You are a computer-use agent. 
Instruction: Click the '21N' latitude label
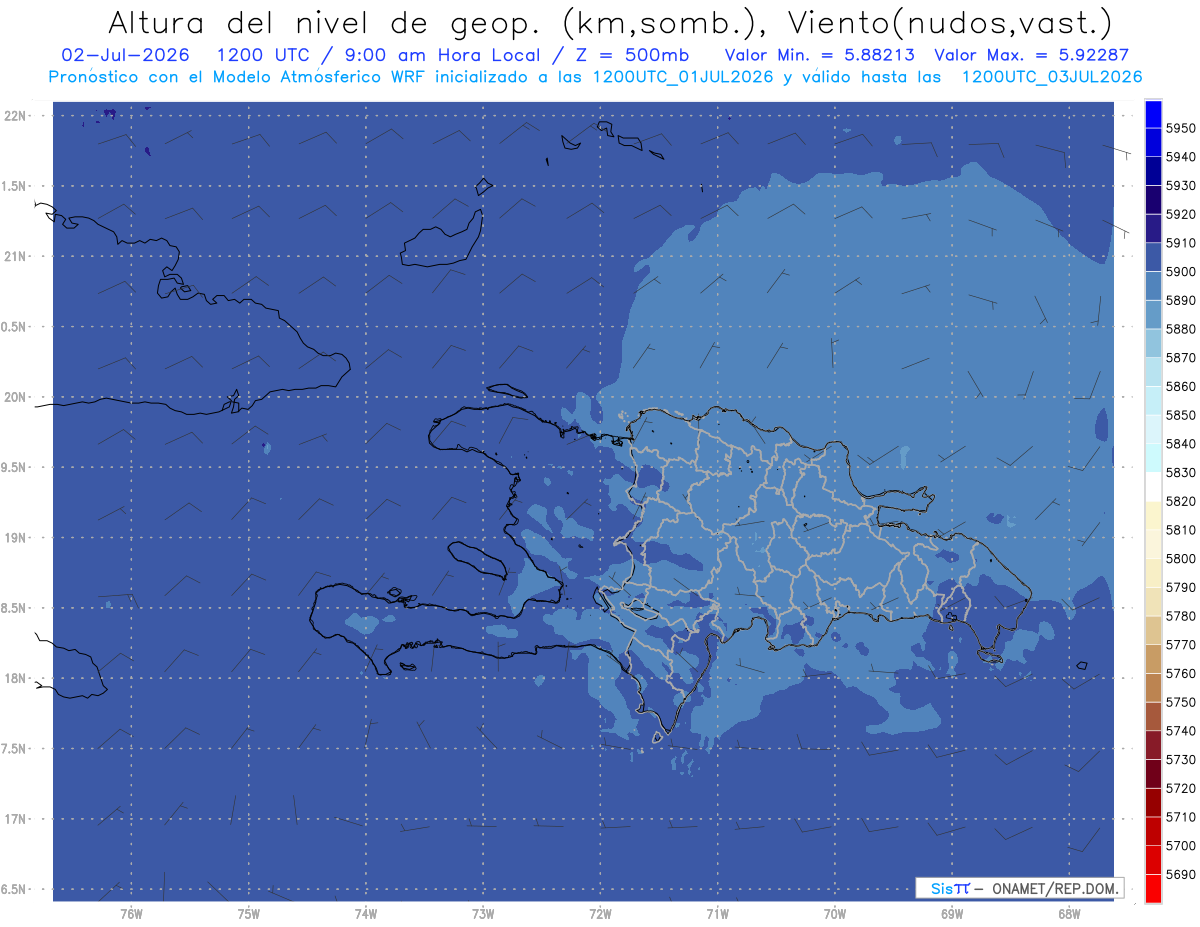click(x=17, y=256)
